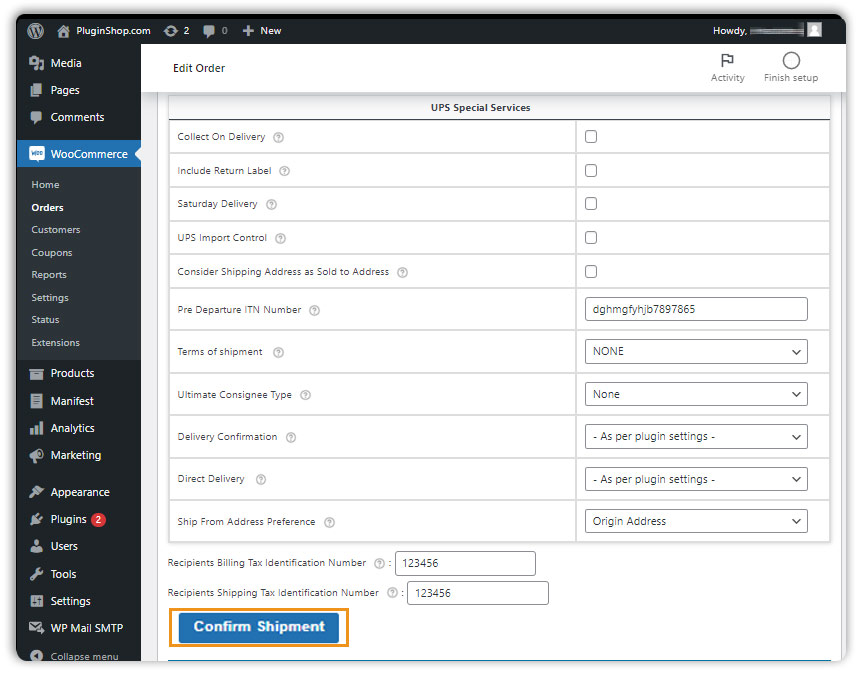Screen dimensions: 864x677
Task: Click the Plugins plug icon
Action: tap(36, 519)
